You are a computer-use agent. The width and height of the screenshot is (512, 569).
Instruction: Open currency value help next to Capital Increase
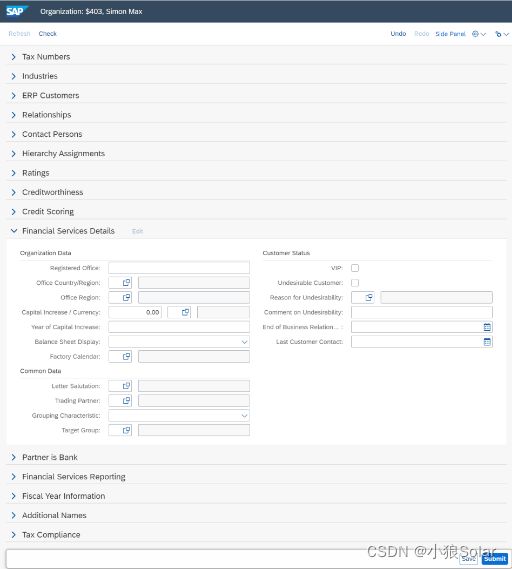tap(185, 312)
